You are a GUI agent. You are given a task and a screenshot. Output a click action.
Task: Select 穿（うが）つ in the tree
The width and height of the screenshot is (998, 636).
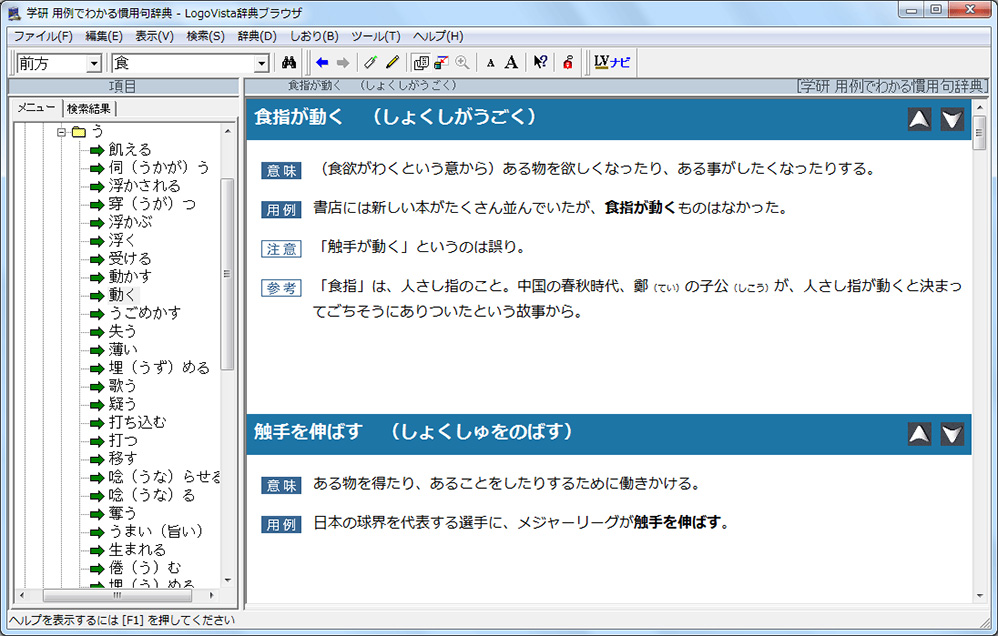tap(152, 204)
